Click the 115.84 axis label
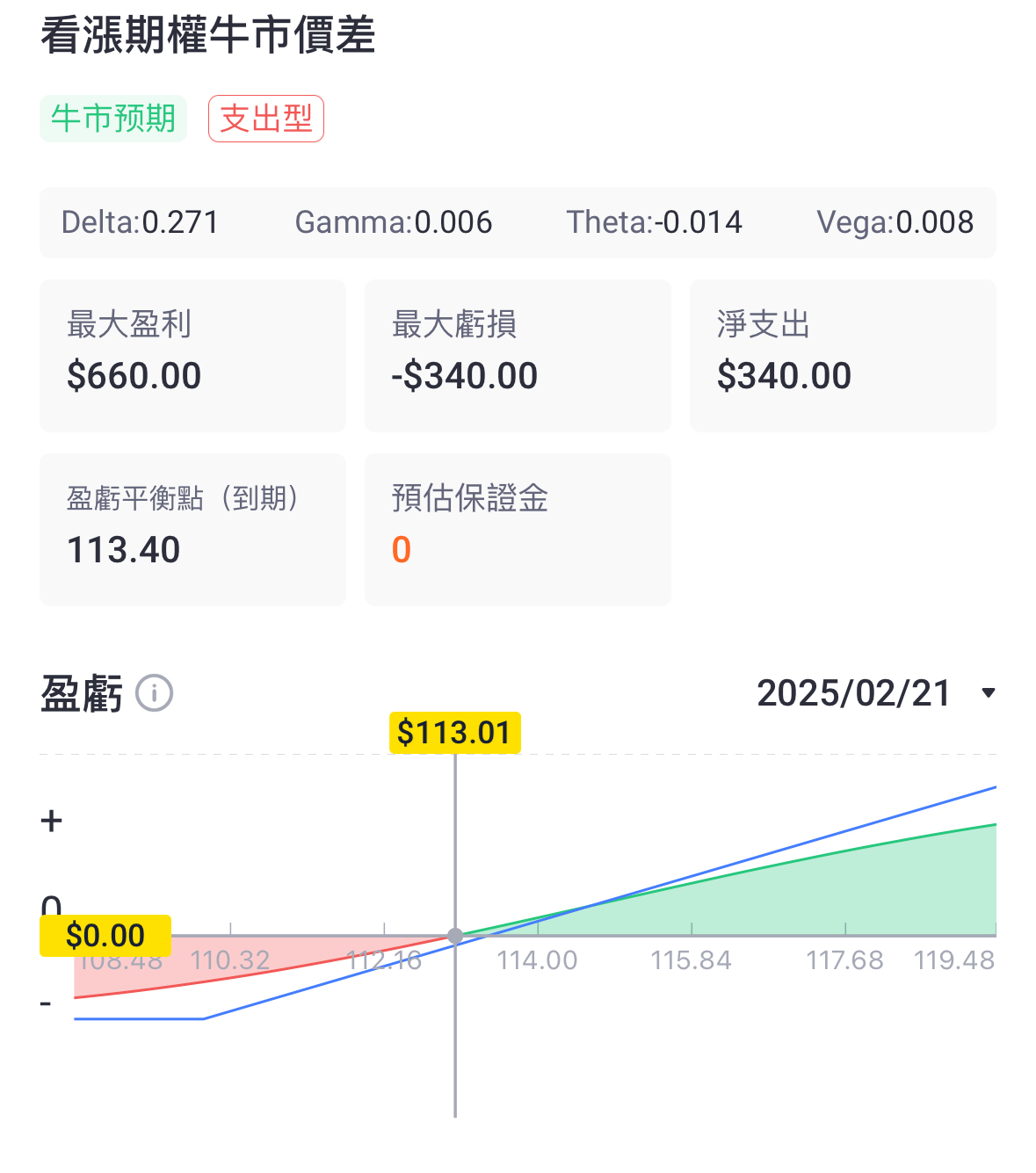This screenshot has width=1036, height=1173. click(x=691, y=960)
